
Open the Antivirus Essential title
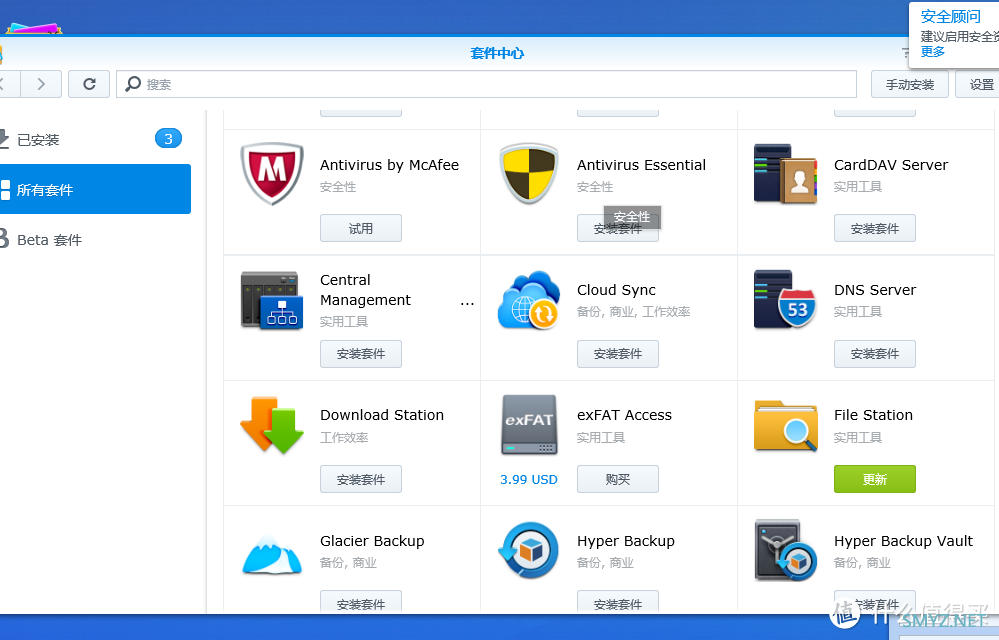pyautogui.click(x=642, y=165)
